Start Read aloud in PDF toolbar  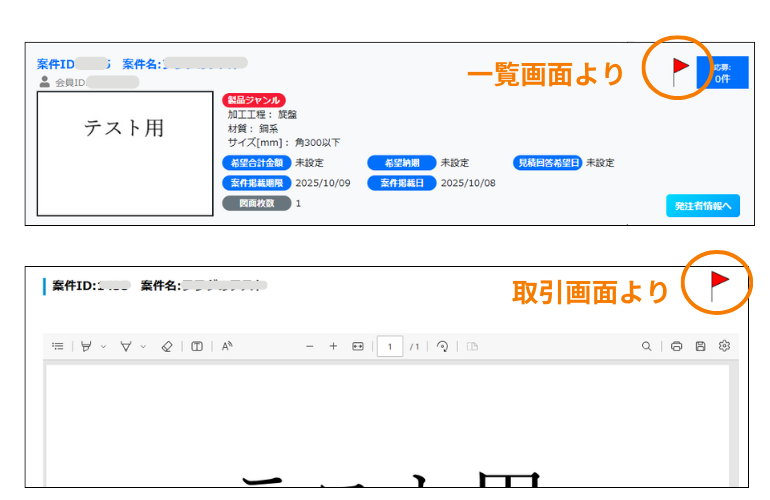[x=226, y=346]
